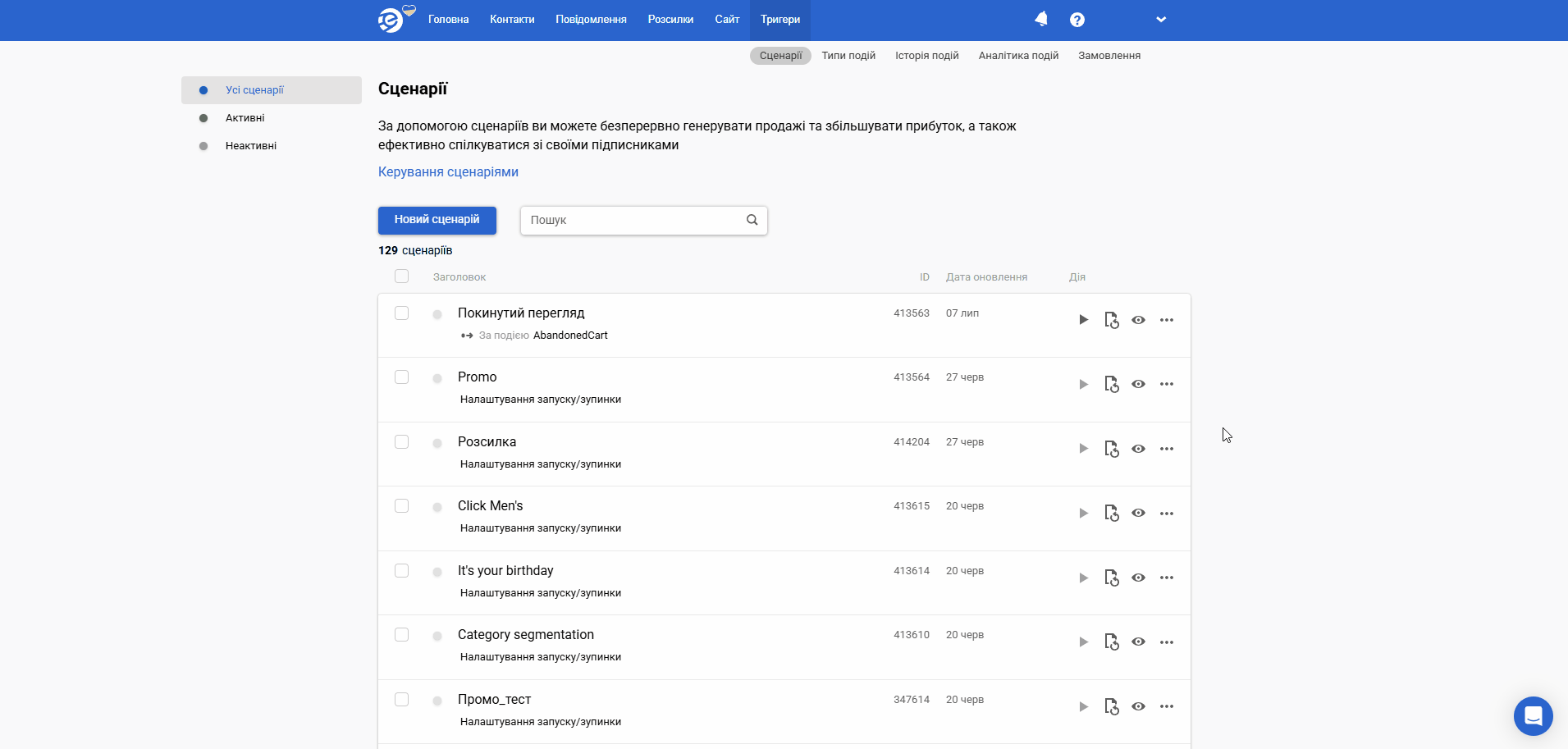1568x749 pixels.
Task: Open the chat widget bubble
Action: 1533,715
